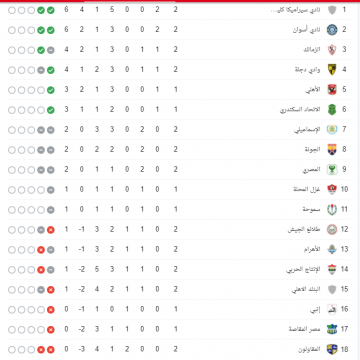Click Ismaily club logo in rank 7
Viewport: 360px width, 360px height.
332,130
